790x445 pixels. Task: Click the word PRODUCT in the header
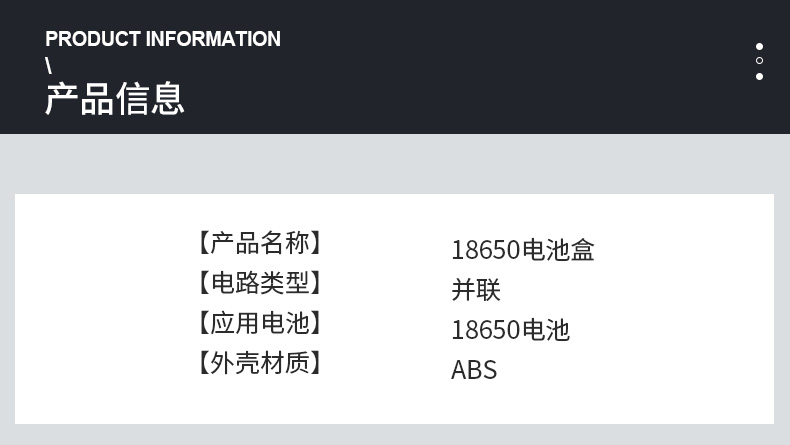(93, 39)
